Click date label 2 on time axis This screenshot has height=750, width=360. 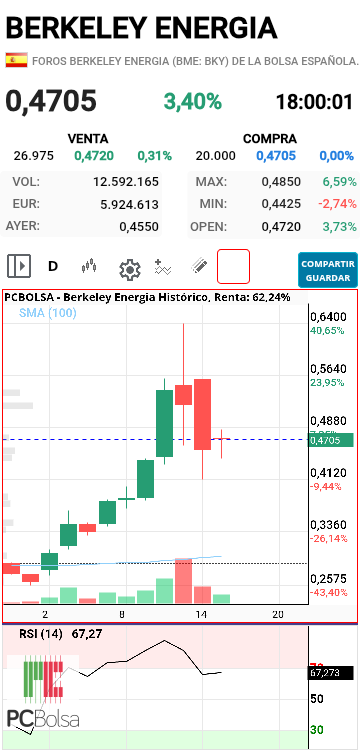coord(45,614)
